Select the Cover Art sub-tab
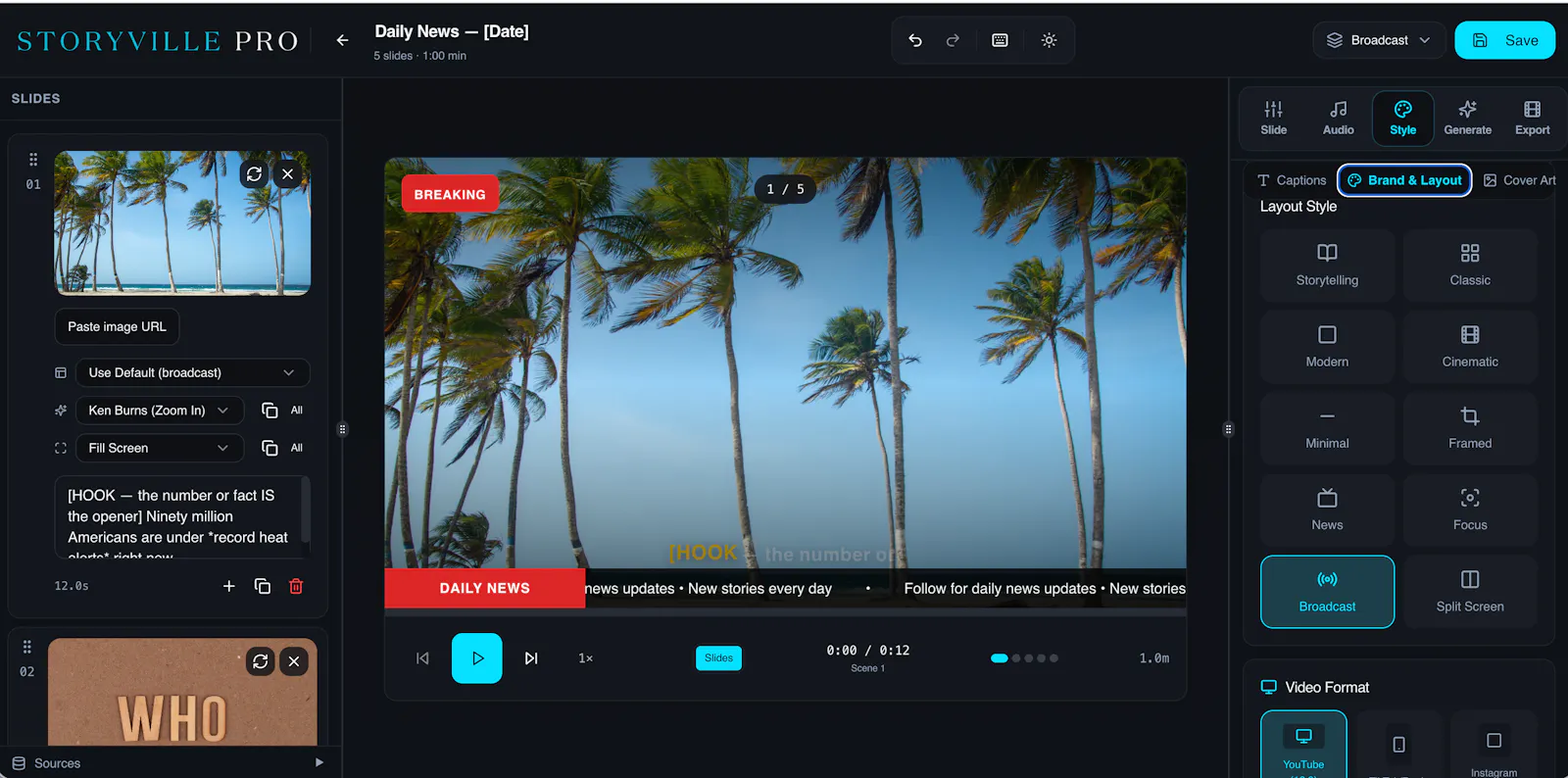1568x778 pixels. click(1519, 180)
